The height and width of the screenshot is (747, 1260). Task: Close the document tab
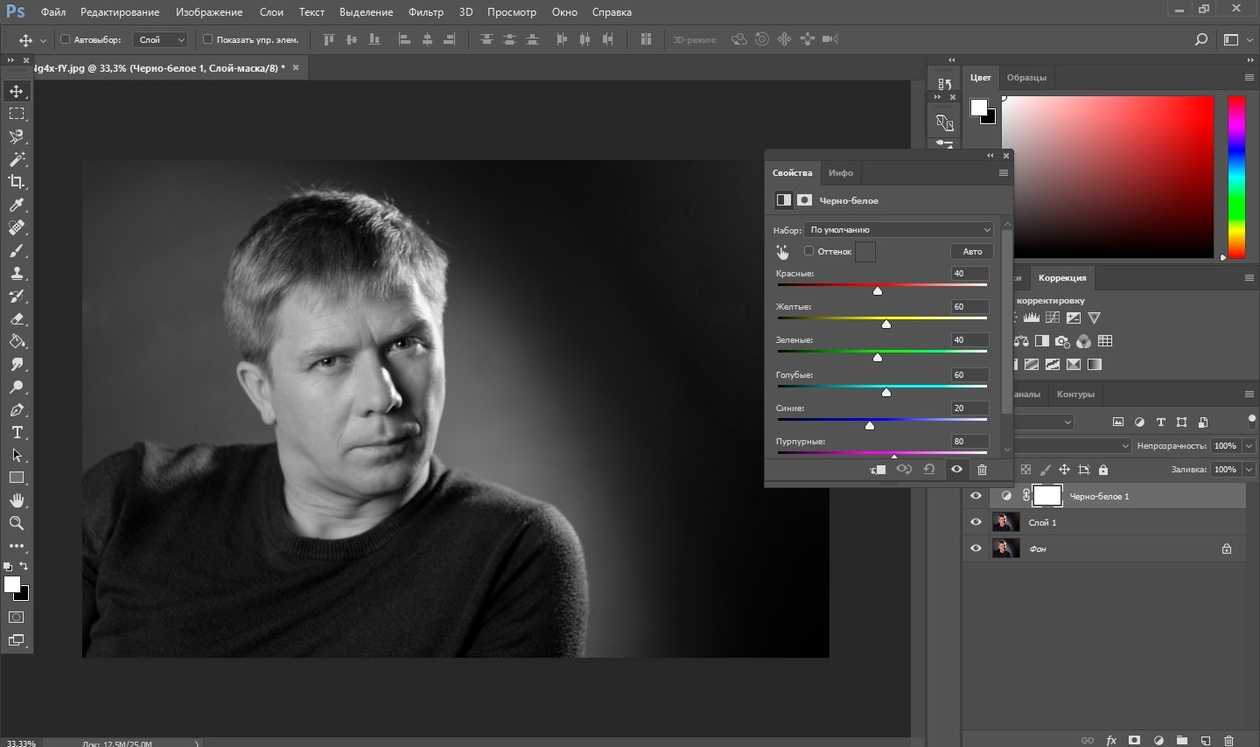294,68
